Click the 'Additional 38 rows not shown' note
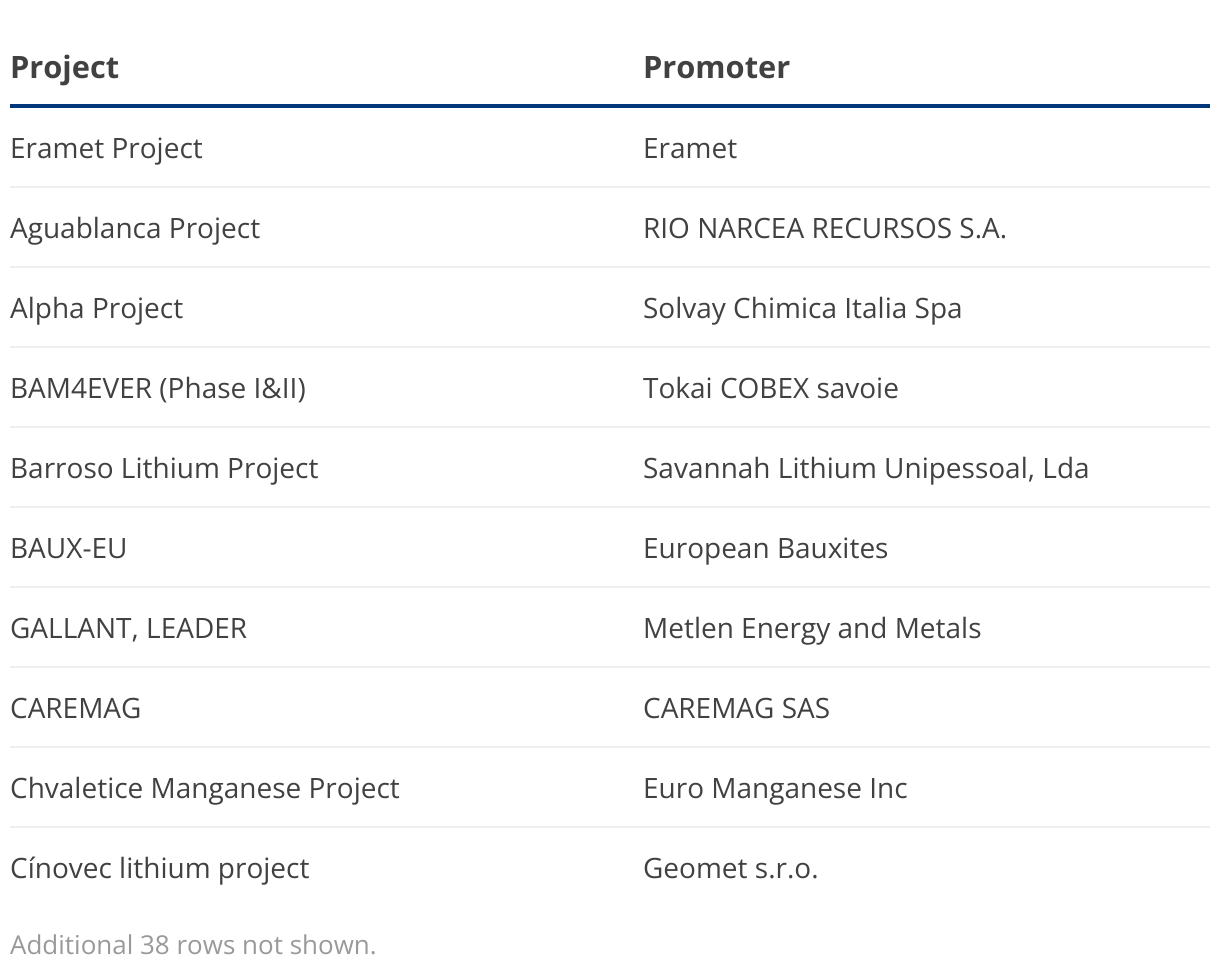Screen dimensions: 1220x972 [x=193, y=945]
